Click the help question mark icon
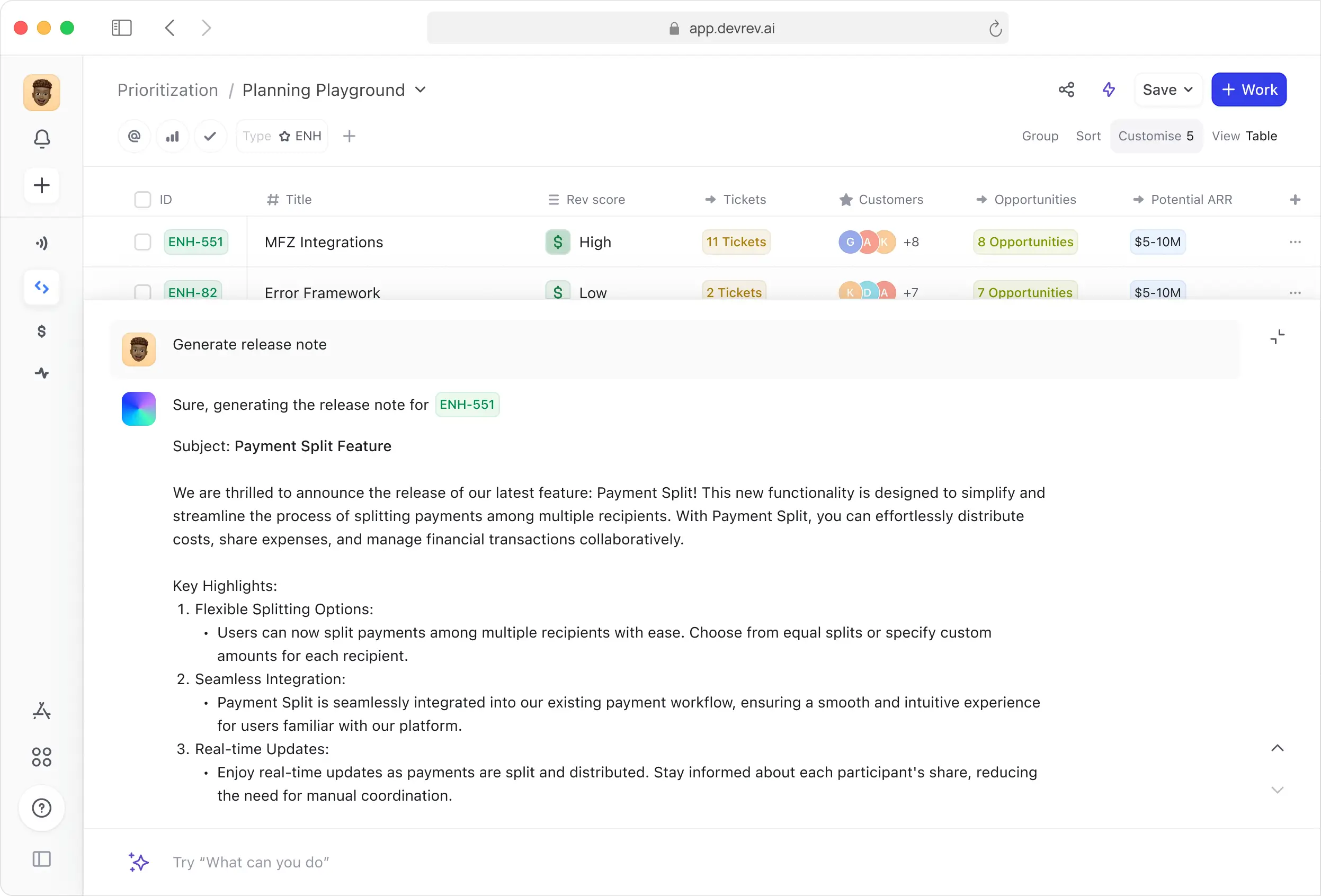The height and width of the screenshot is (896, 1321). 41,808
